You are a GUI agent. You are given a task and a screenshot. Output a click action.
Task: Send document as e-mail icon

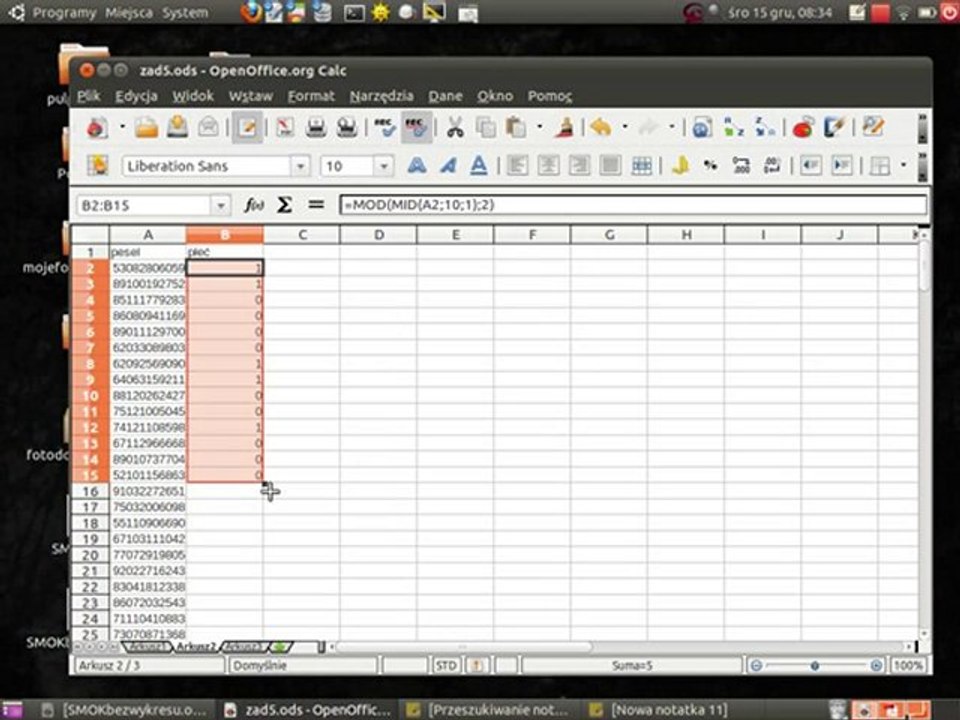tap(209, 127)
